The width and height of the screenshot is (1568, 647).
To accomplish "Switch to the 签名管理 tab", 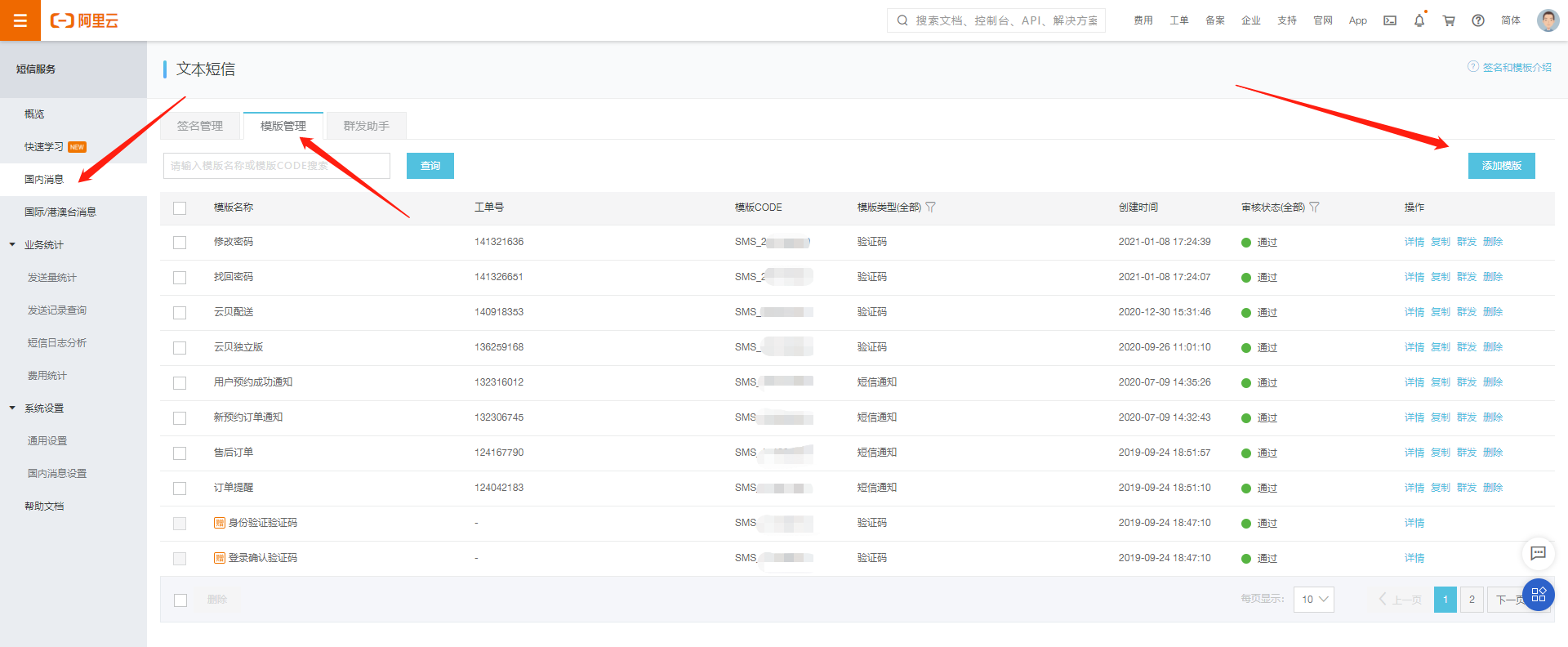I will (x=200, y=126).
